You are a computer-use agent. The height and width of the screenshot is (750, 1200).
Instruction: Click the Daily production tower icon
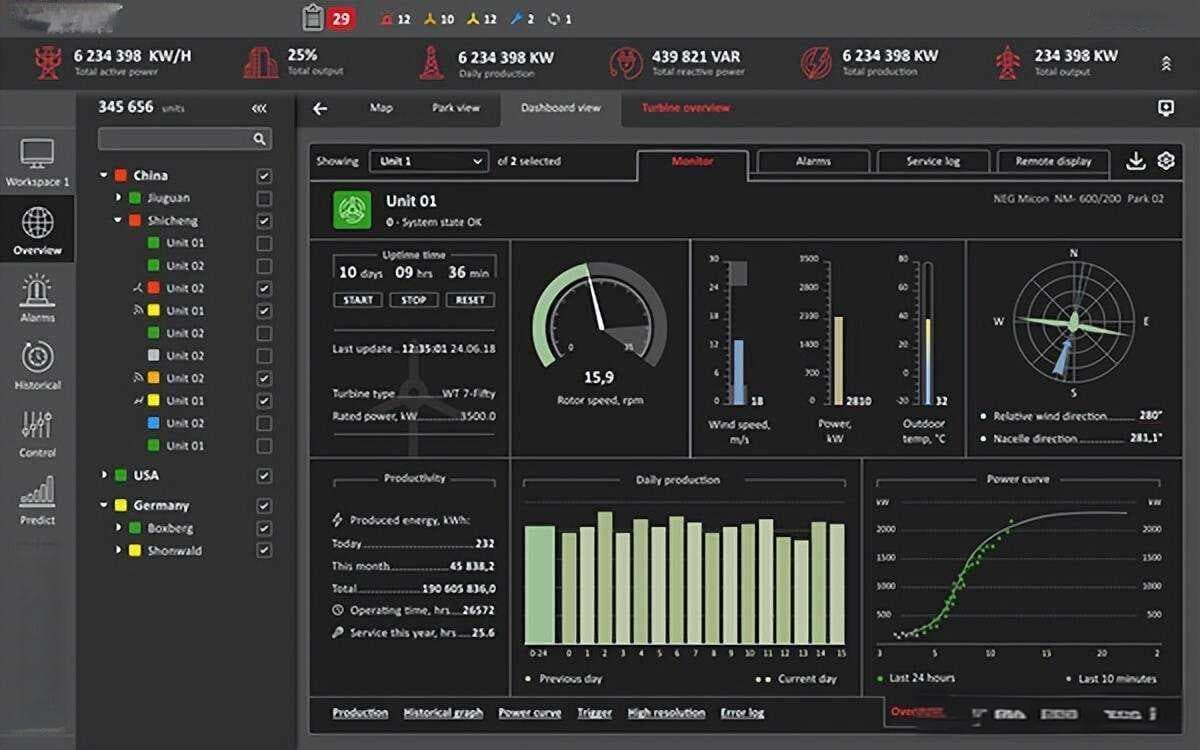[432, 63]
